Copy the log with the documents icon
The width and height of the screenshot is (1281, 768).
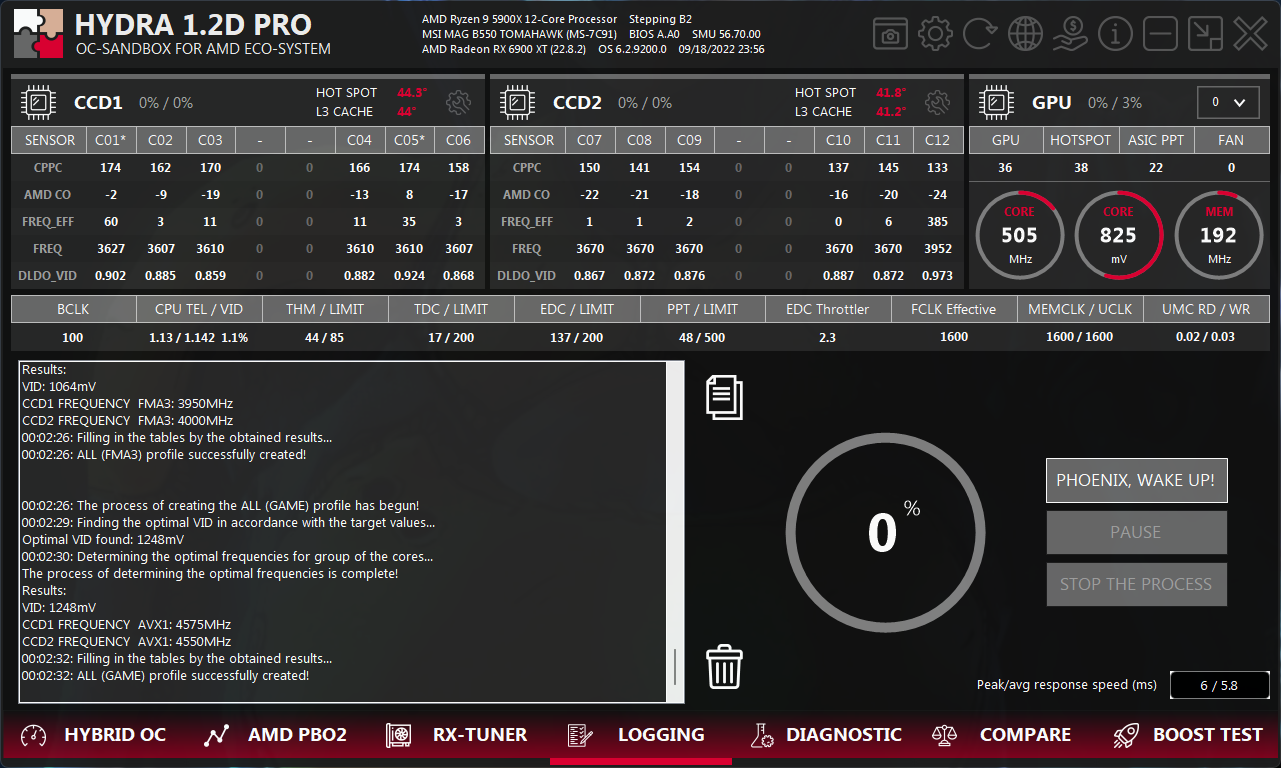click(x=724, y=396)
